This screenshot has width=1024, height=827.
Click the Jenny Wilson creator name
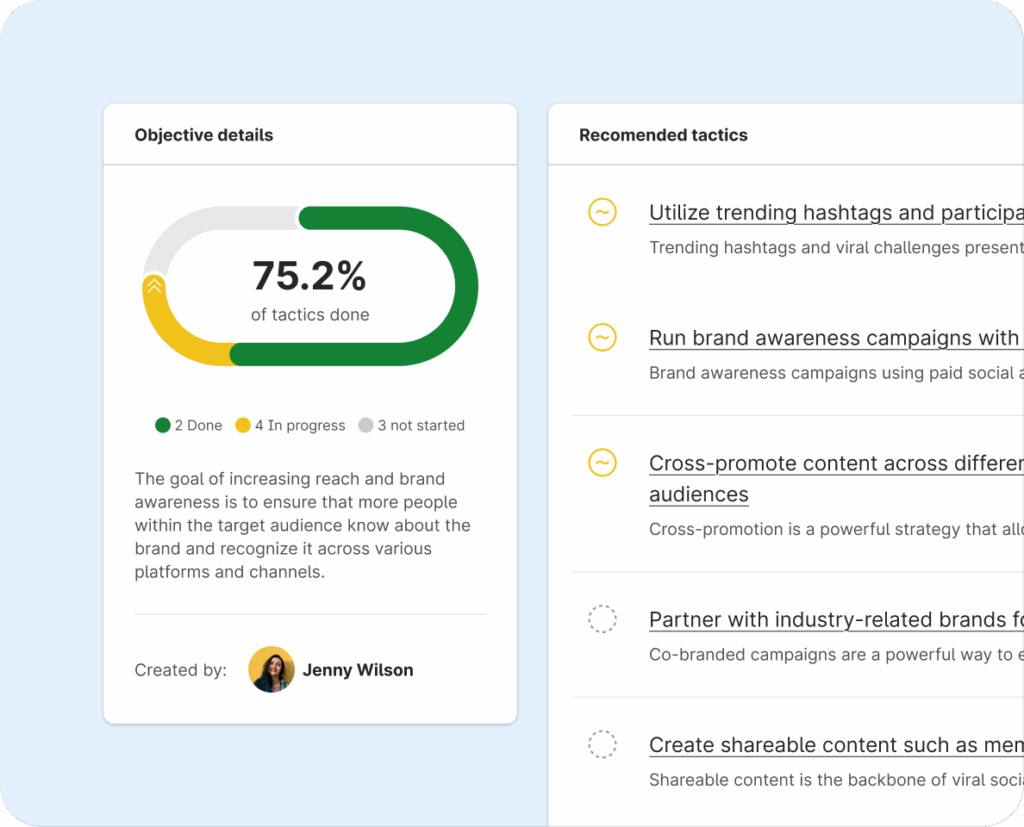[358, 670]
